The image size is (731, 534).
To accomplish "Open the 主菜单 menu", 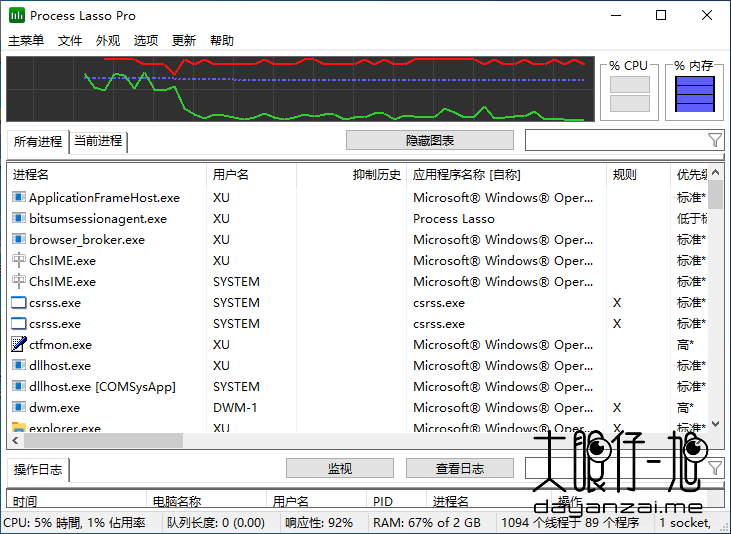I will point(26,41).
